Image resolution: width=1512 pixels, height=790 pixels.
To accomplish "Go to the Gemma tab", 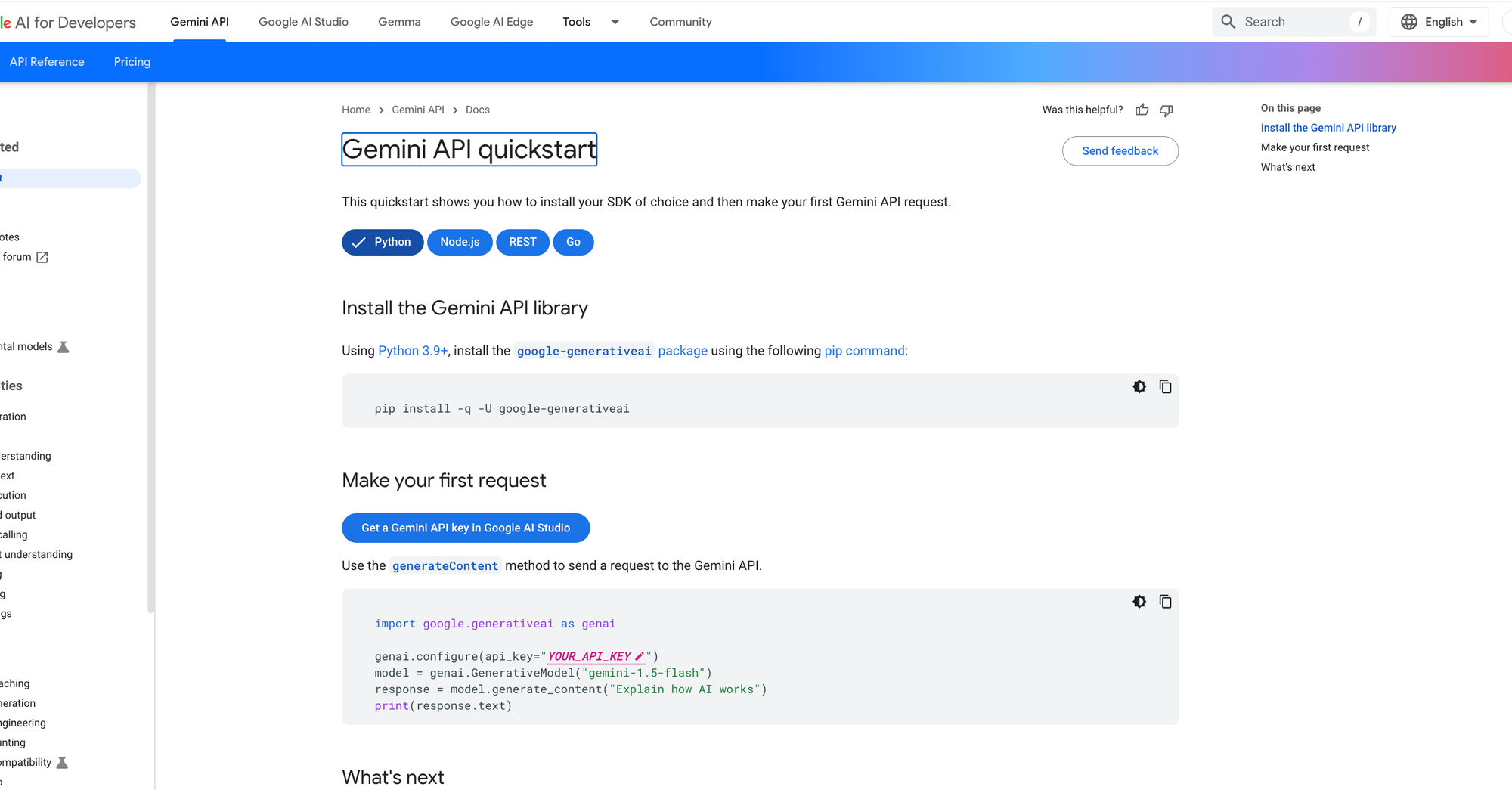I will point(399,22).
